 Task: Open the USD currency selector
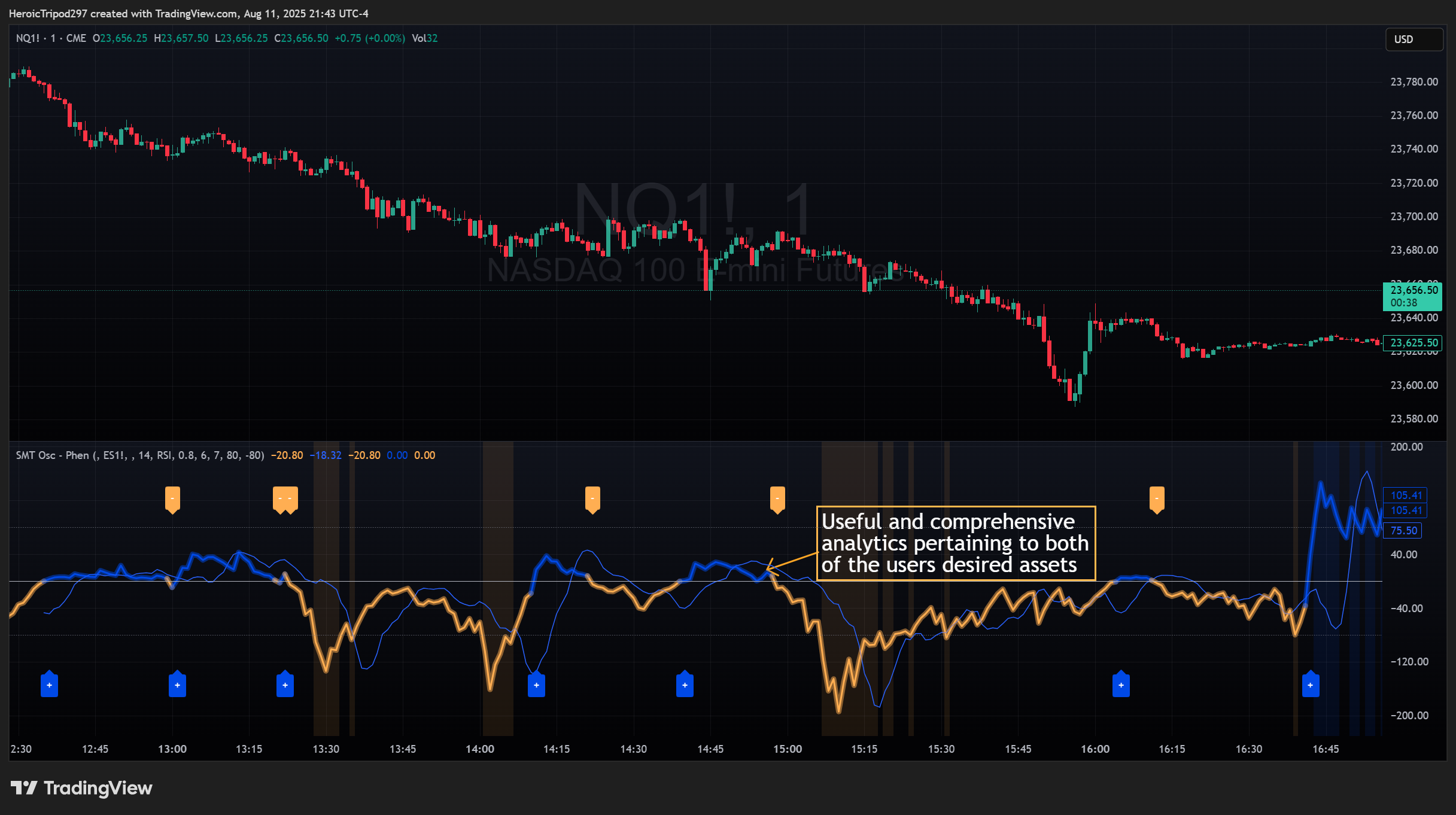(1414, 39)
